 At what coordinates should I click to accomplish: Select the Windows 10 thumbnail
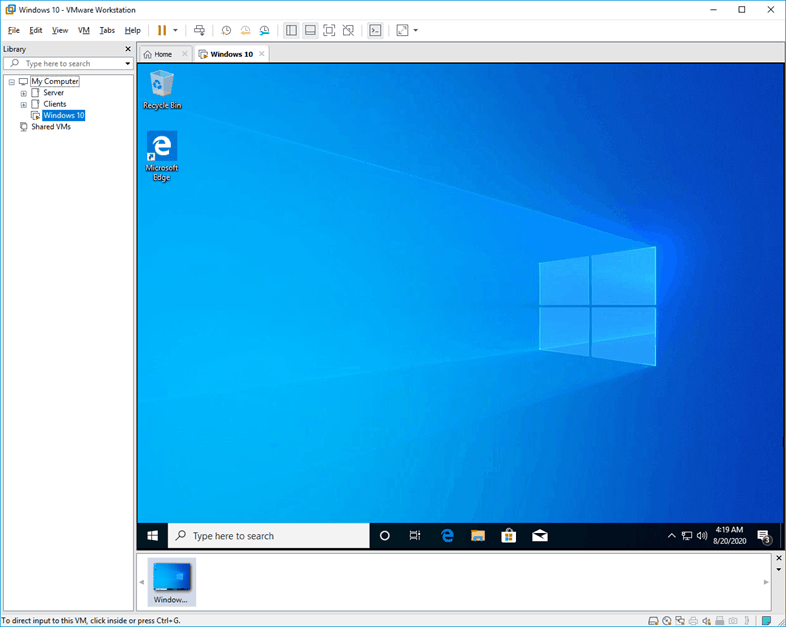[171, 582]
